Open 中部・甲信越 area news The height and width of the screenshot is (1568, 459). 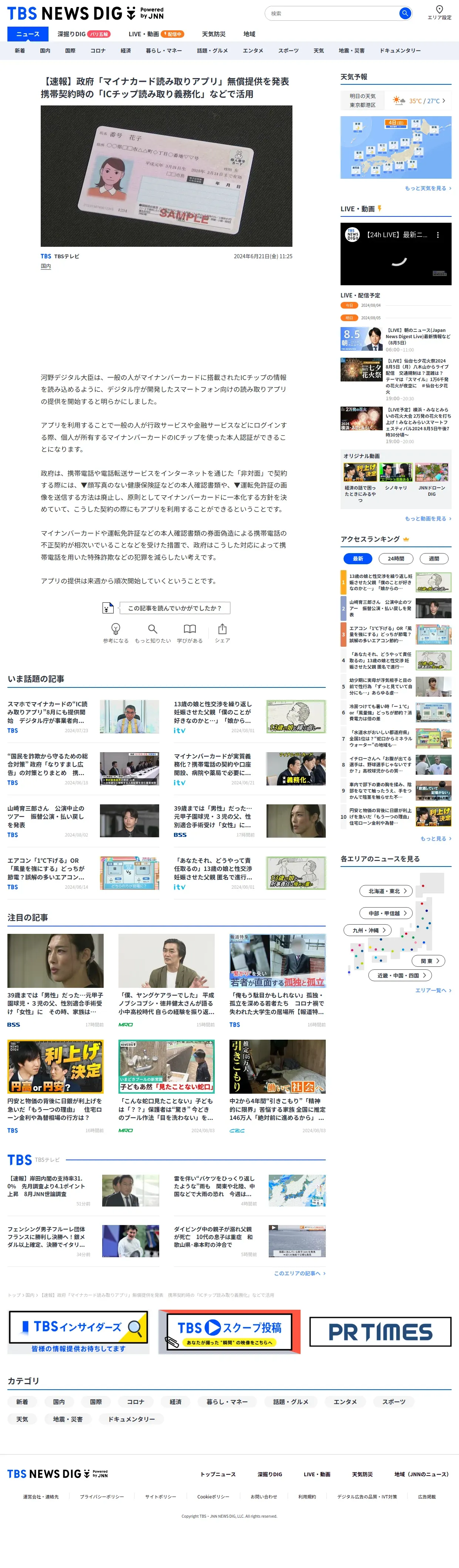386,913
